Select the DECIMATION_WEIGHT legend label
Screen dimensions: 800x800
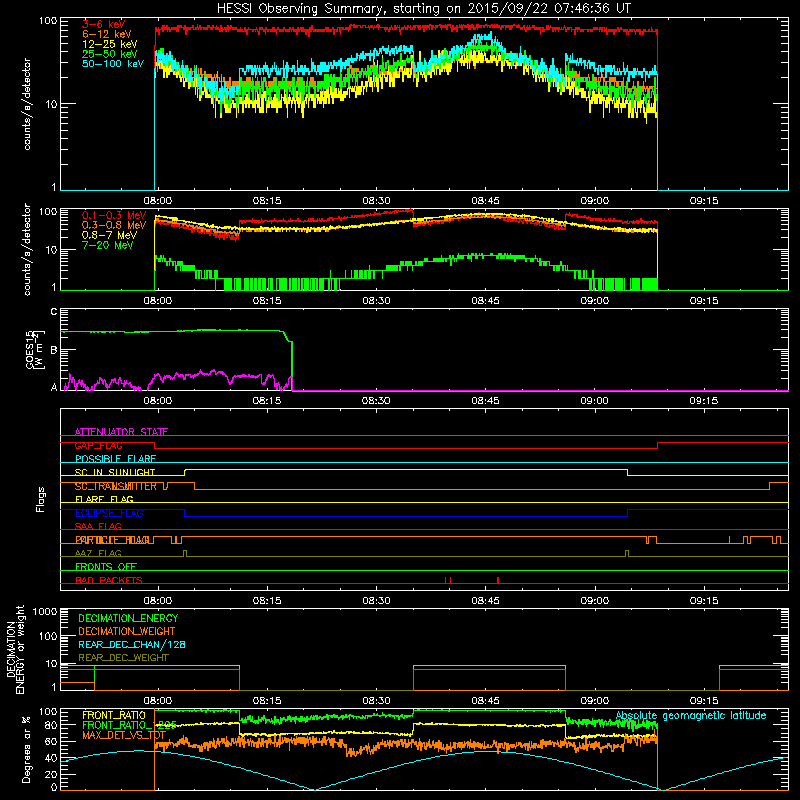pos(127,631)
